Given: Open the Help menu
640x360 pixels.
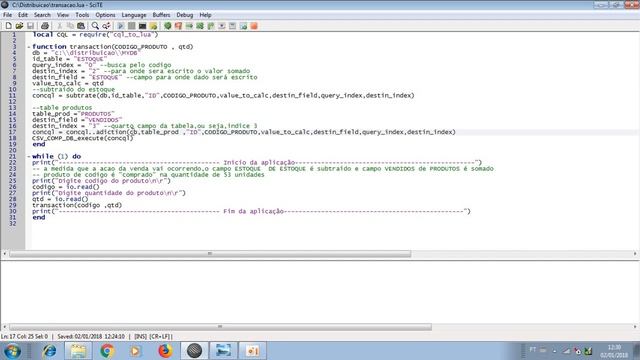Looking at the screenshot, I should (205, 15).
